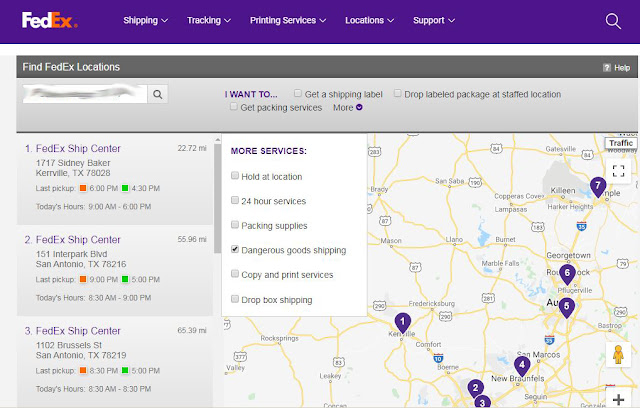Open FedEx Ship Center at 1717 Sidney Baker

pyautogui.click(x=78, y=149)
